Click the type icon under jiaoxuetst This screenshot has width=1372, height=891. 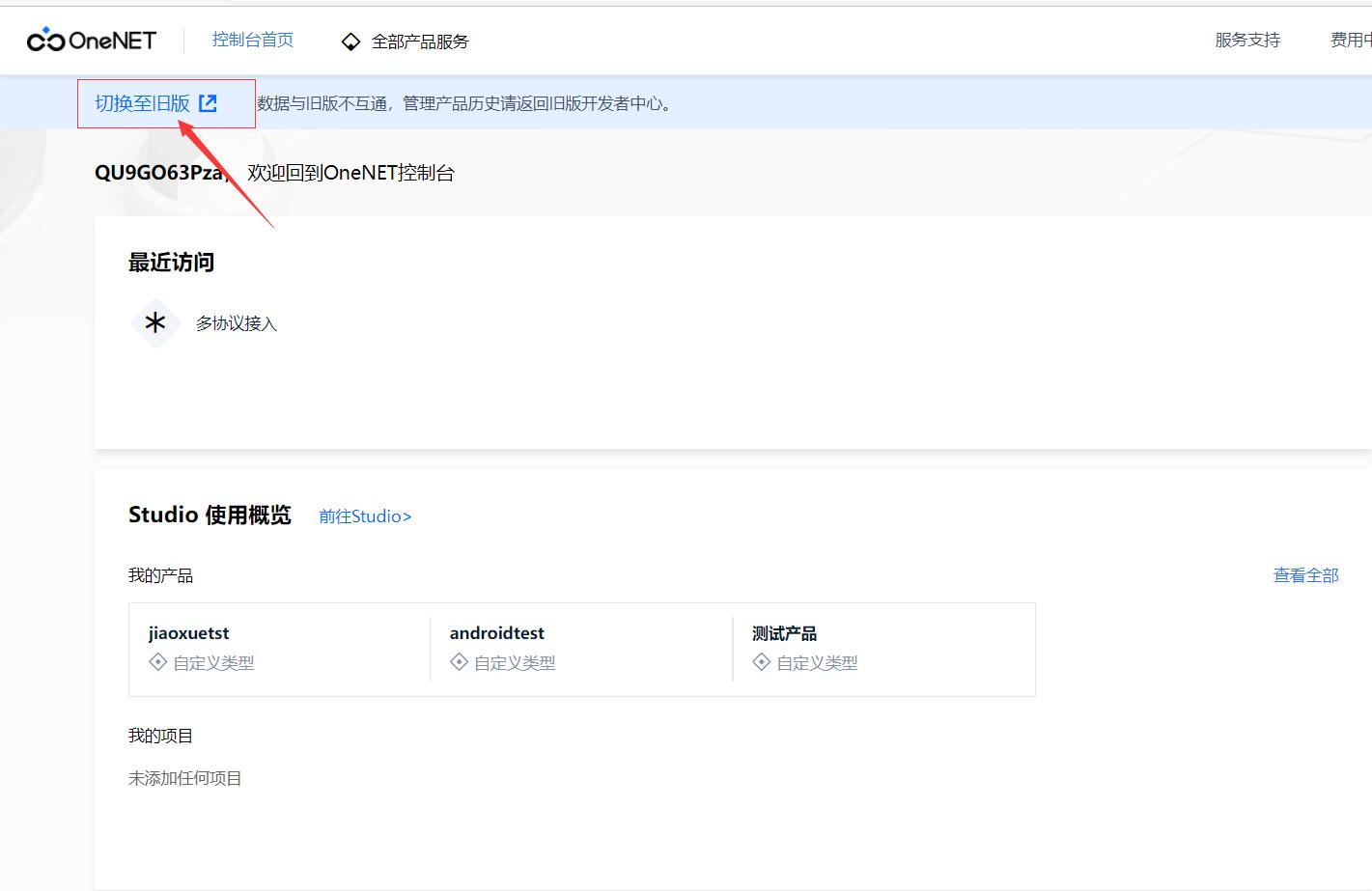pyautogui.click(x=158, y=662)
